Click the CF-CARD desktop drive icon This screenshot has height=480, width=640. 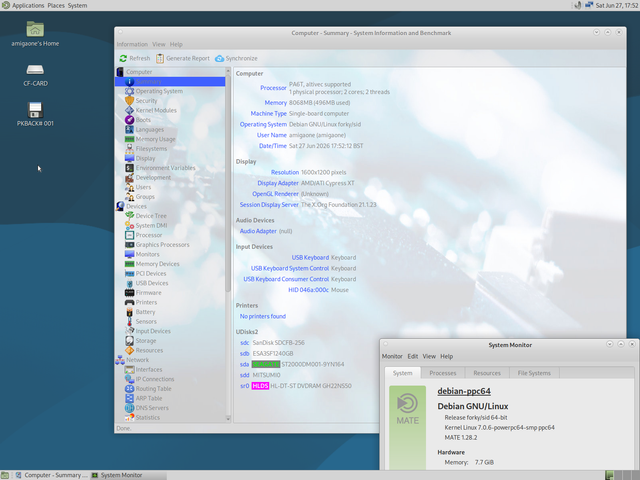pyautogui.click(x=35, y=70)
